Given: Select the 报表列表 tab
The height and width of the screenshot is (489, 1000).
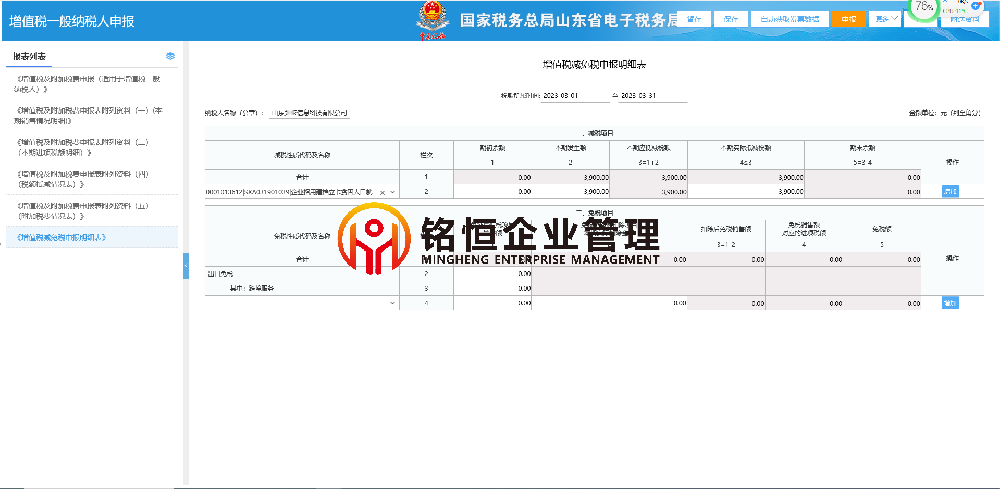Looking at the screenshot, I should click(29, 57).
